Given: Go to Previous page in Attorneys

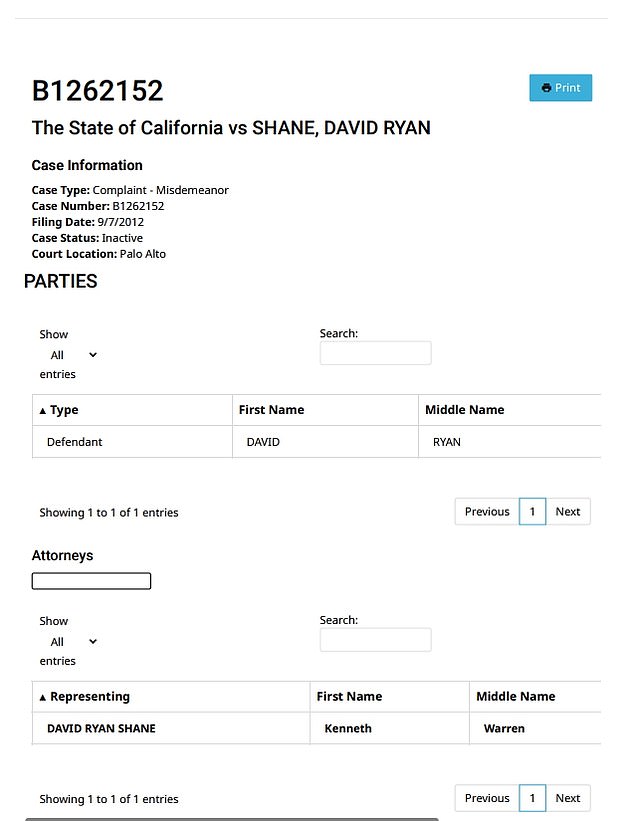Looking at the screenshot, I should pos(487,799).
